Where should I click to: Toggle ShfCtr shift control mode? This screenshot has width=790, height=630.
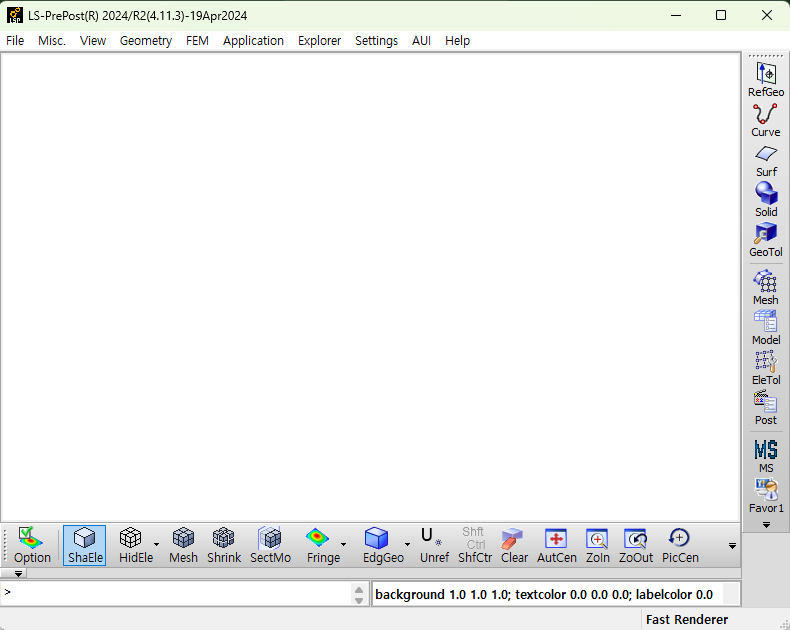(x=475, y=545)
